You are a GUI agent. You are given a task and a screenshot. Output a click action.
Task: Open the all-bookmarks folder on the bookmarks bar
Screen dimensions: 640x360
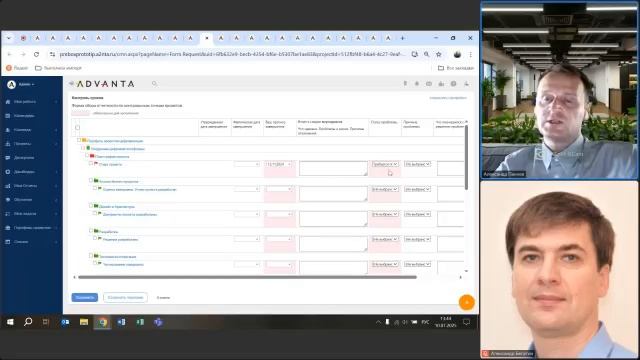(x=456, y=68)
